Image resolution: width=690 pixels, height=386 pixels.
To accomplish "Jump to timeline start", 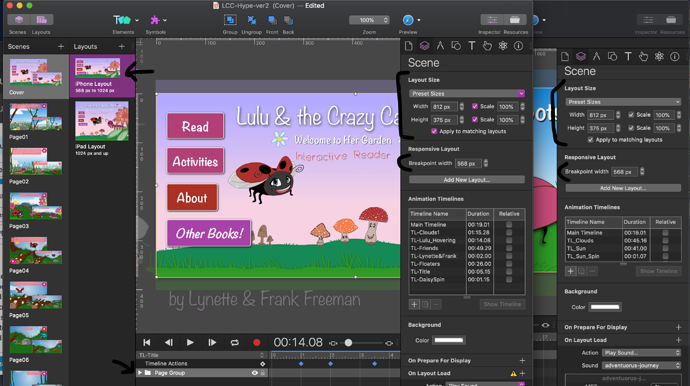I will (147, 342).
